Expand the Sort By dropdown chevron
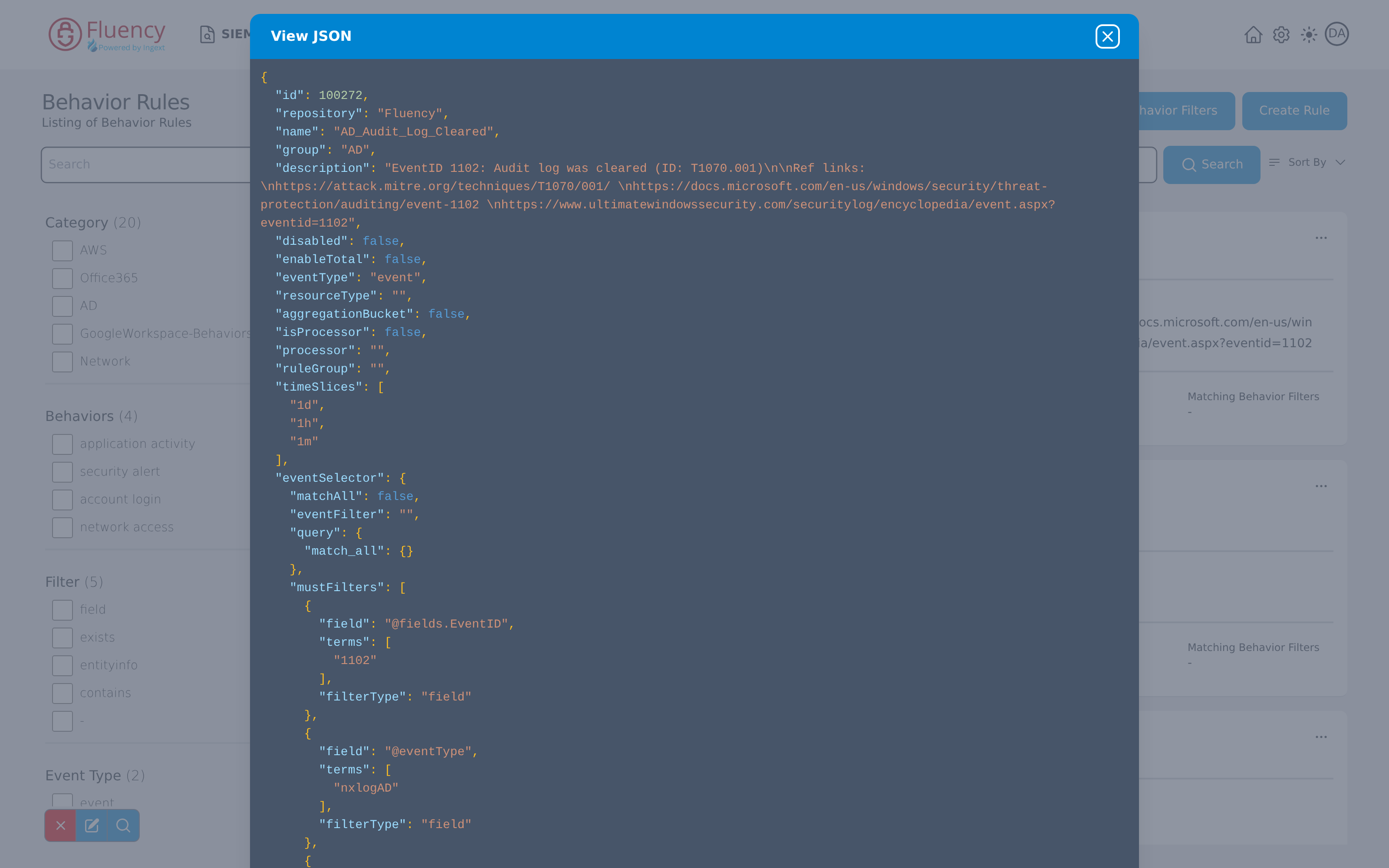 tap(1340, 162)
